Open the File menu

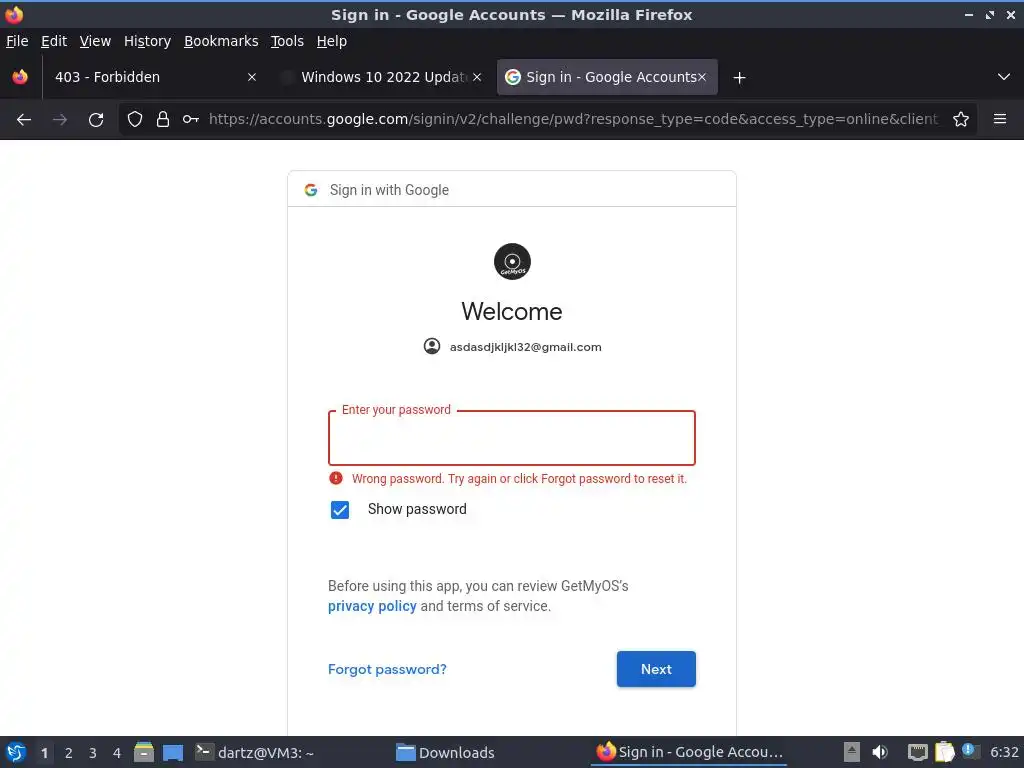(17, 41)
